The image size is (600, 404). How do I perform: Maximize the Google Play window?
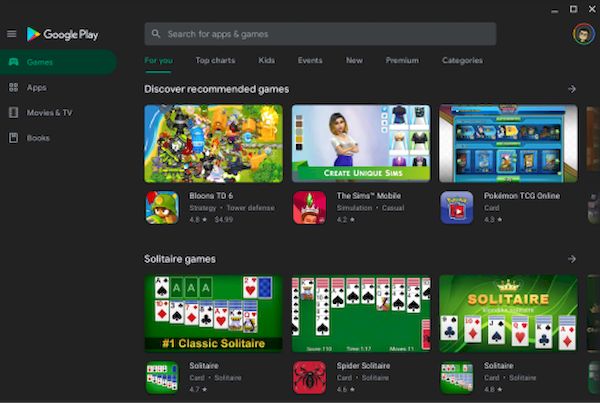click(573, 9)
